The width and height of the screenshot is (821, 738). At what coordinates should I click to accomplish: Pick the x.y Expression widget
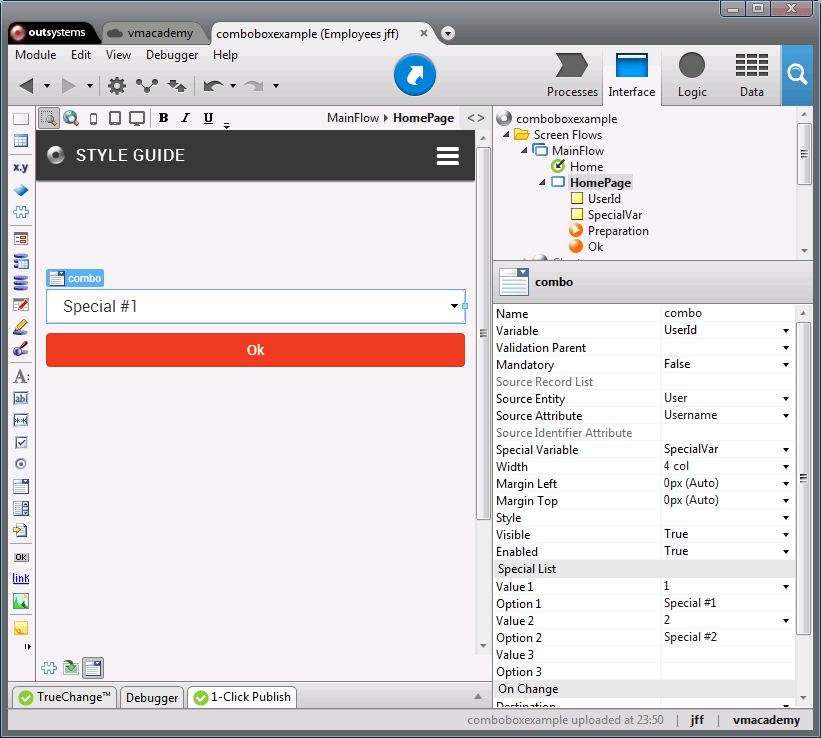pyautogui.click(x=21, y=168)
